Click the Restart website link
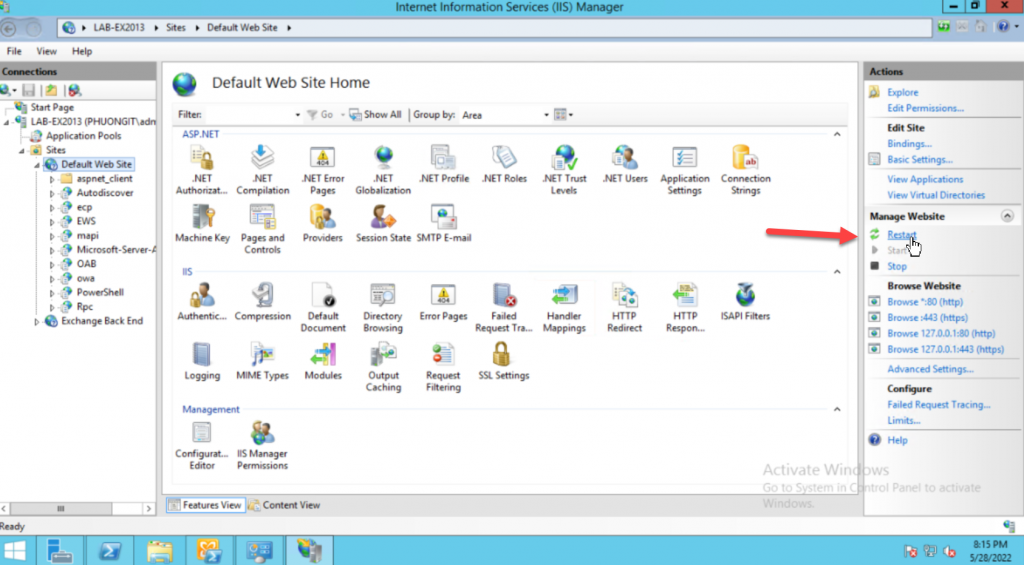 pyautogui.click(x=901, y=235)
